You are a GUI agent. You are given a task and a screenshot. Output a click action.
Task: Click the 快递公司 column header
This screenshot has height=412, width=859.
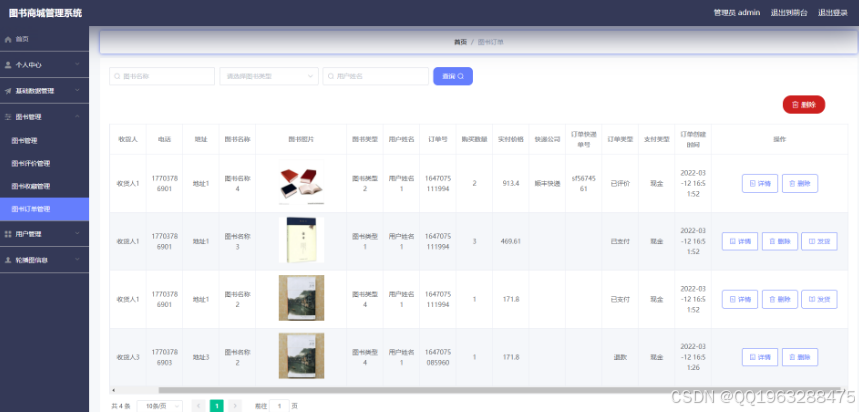point(547,139)
